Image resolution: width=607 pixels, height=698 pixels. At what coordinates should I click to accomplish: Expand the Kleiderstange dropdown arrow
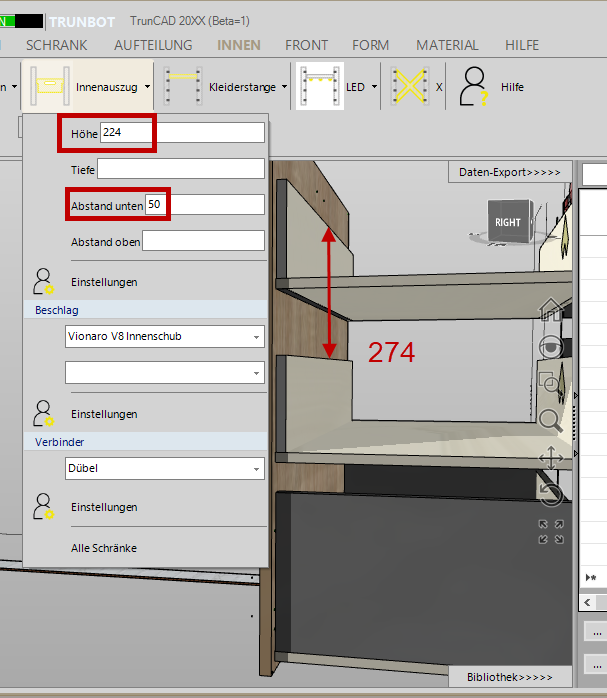(285, 87)
